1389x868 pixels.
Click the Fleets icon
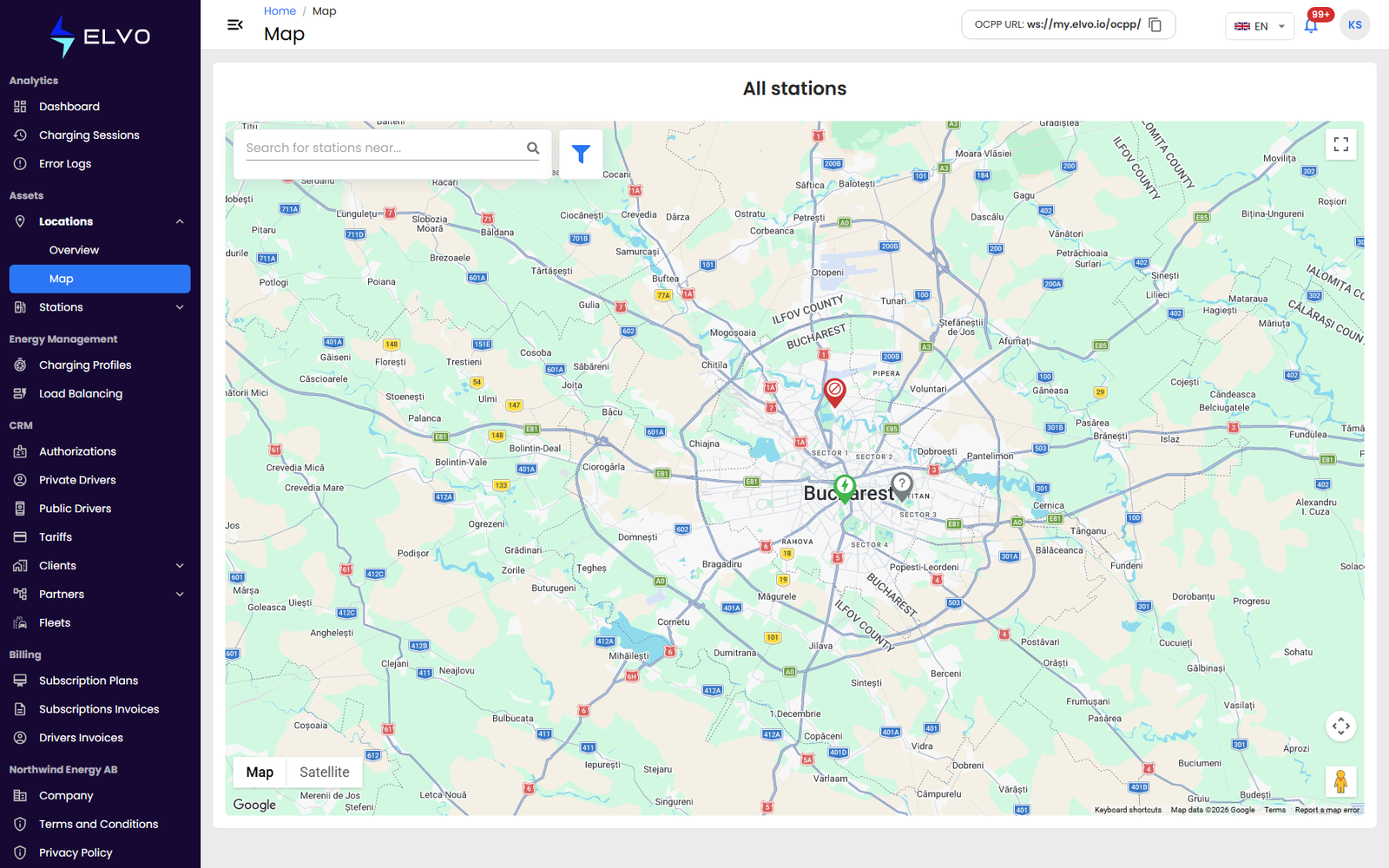[x=20, y=623]
